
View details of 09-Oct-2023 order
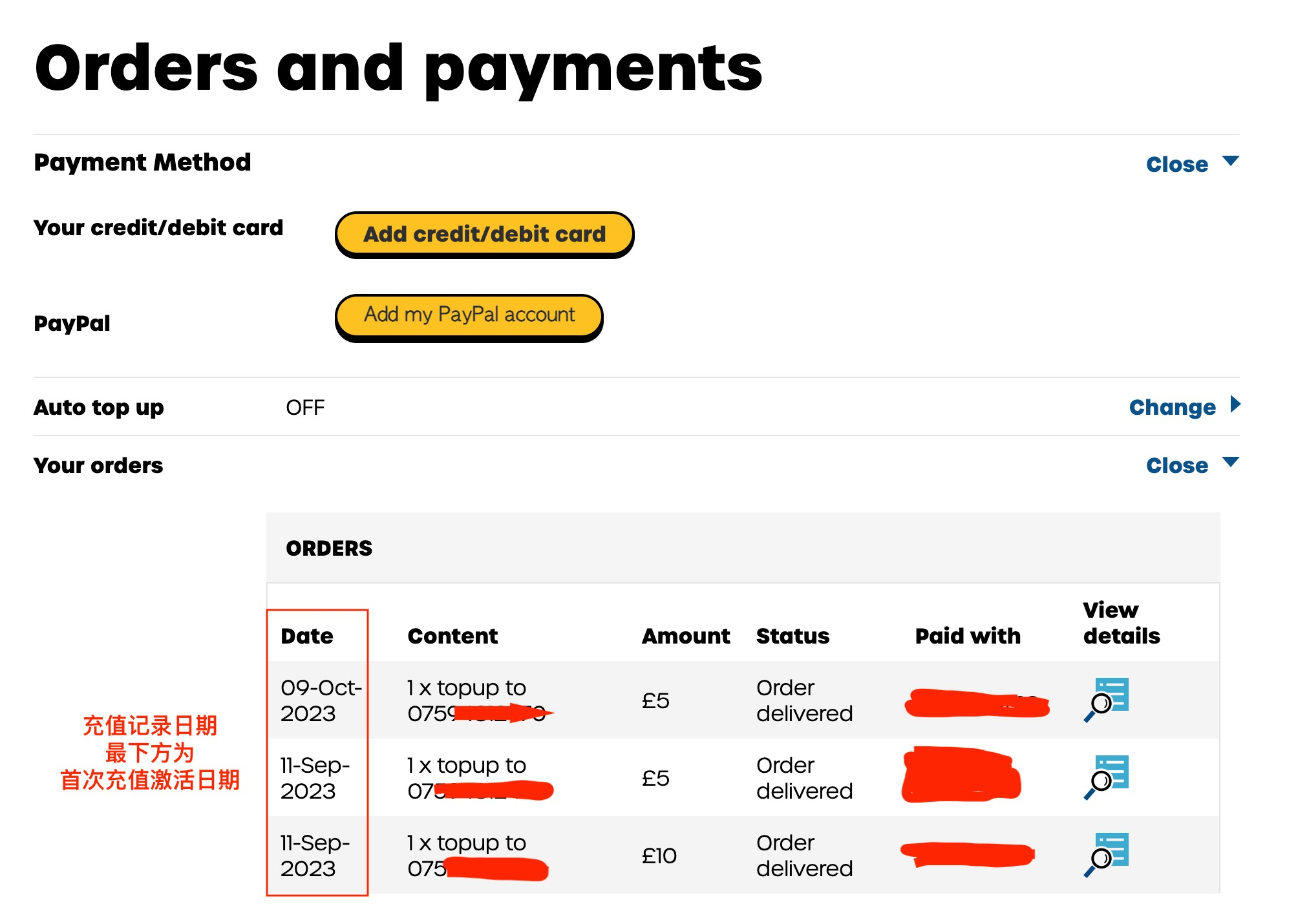[x=1107, y=699]
